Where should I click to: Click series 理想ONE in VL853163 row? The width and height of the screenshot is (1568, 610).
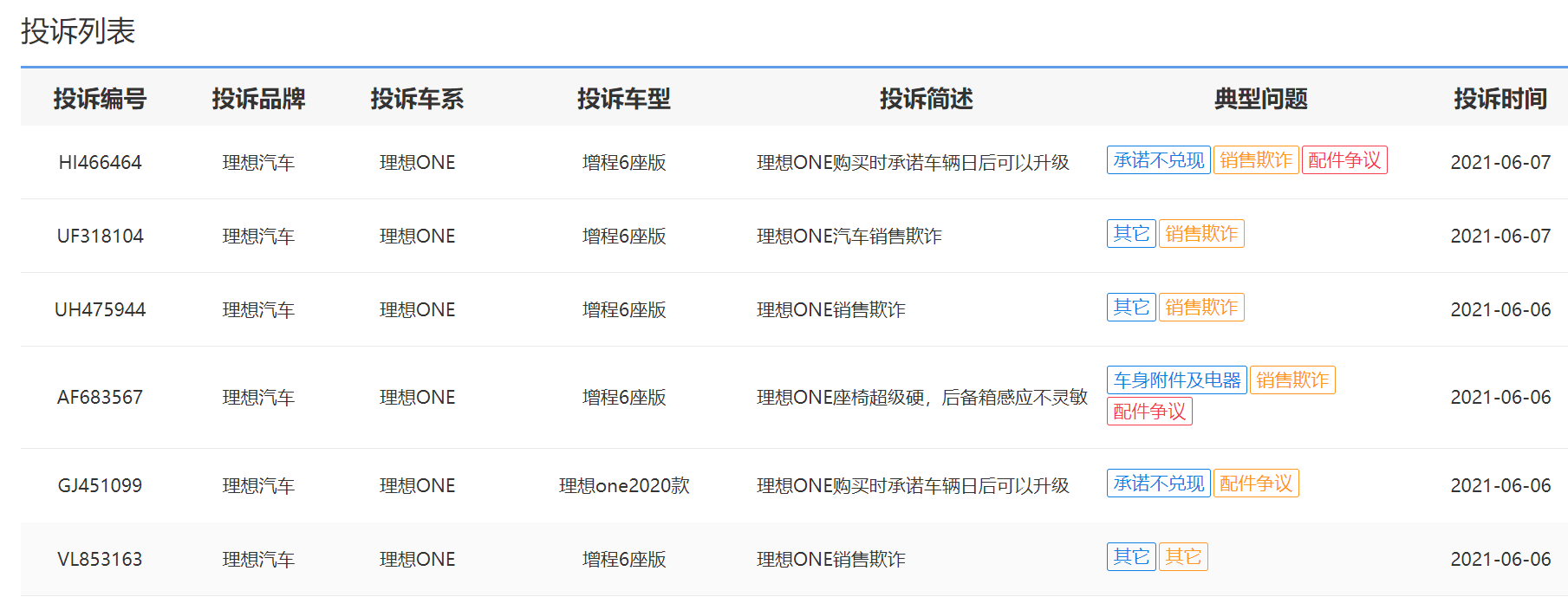tap(417, 559)
